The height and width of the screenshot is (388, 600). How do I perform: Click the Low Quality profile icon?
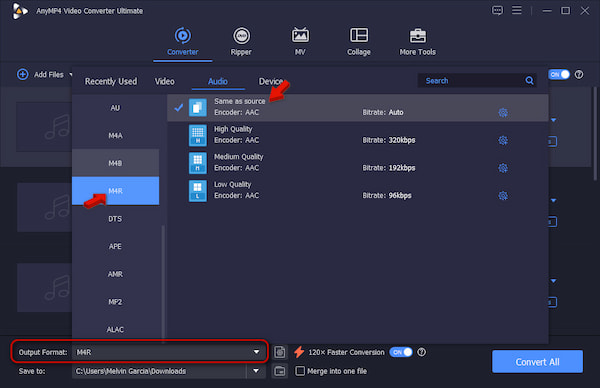(197, 191)
